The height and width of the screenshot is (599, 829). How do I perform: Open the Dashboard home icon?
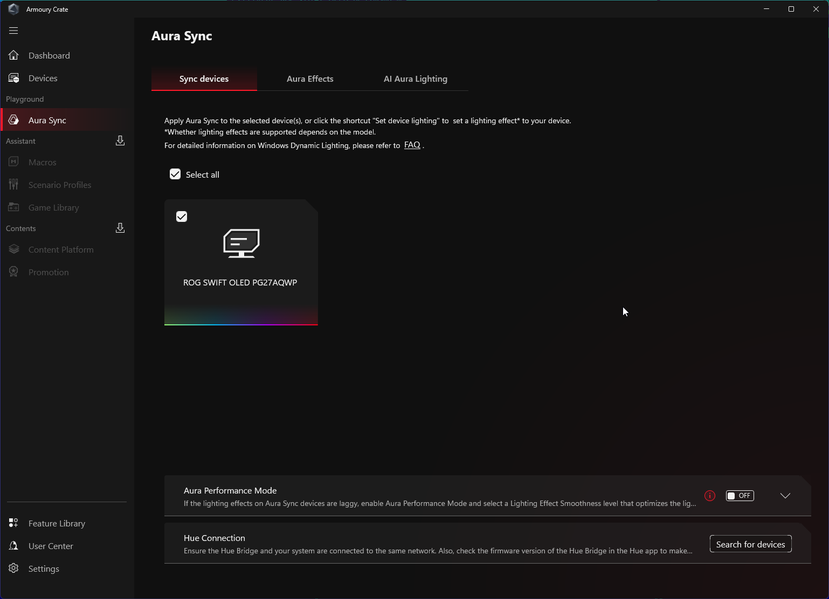coord(14,56)
